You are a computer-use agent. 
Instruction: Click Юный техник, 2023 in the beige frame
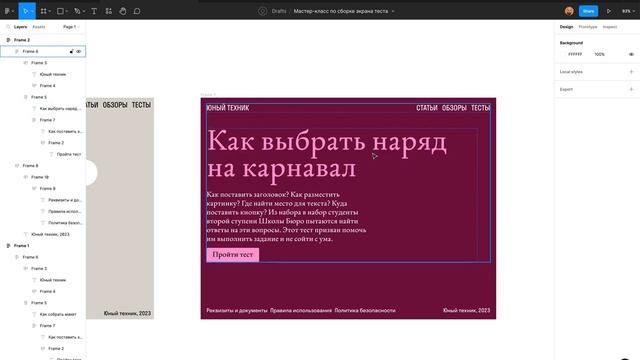[x=127, y=313]
